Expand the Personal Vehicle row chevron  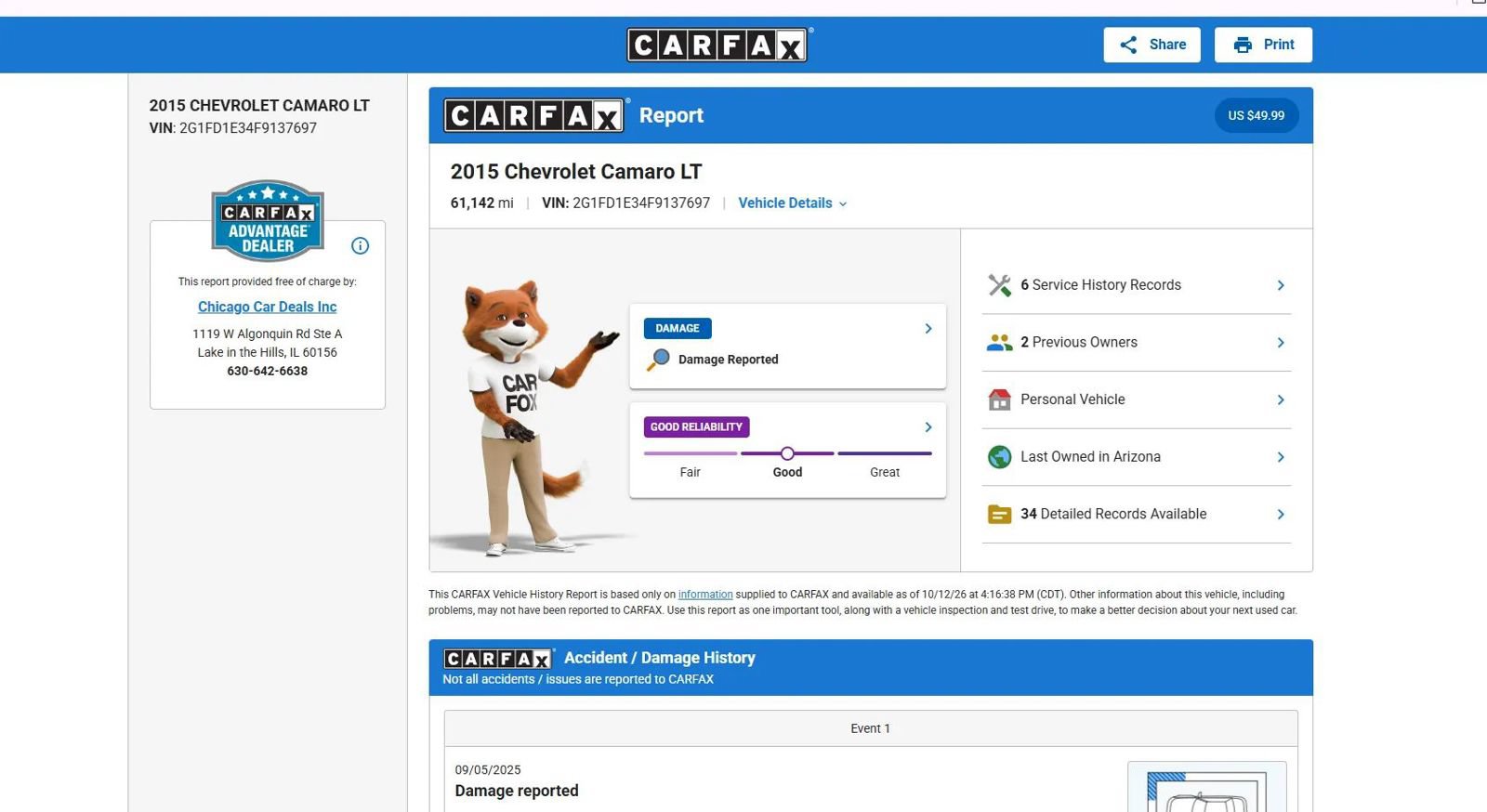click(1281, 399)
